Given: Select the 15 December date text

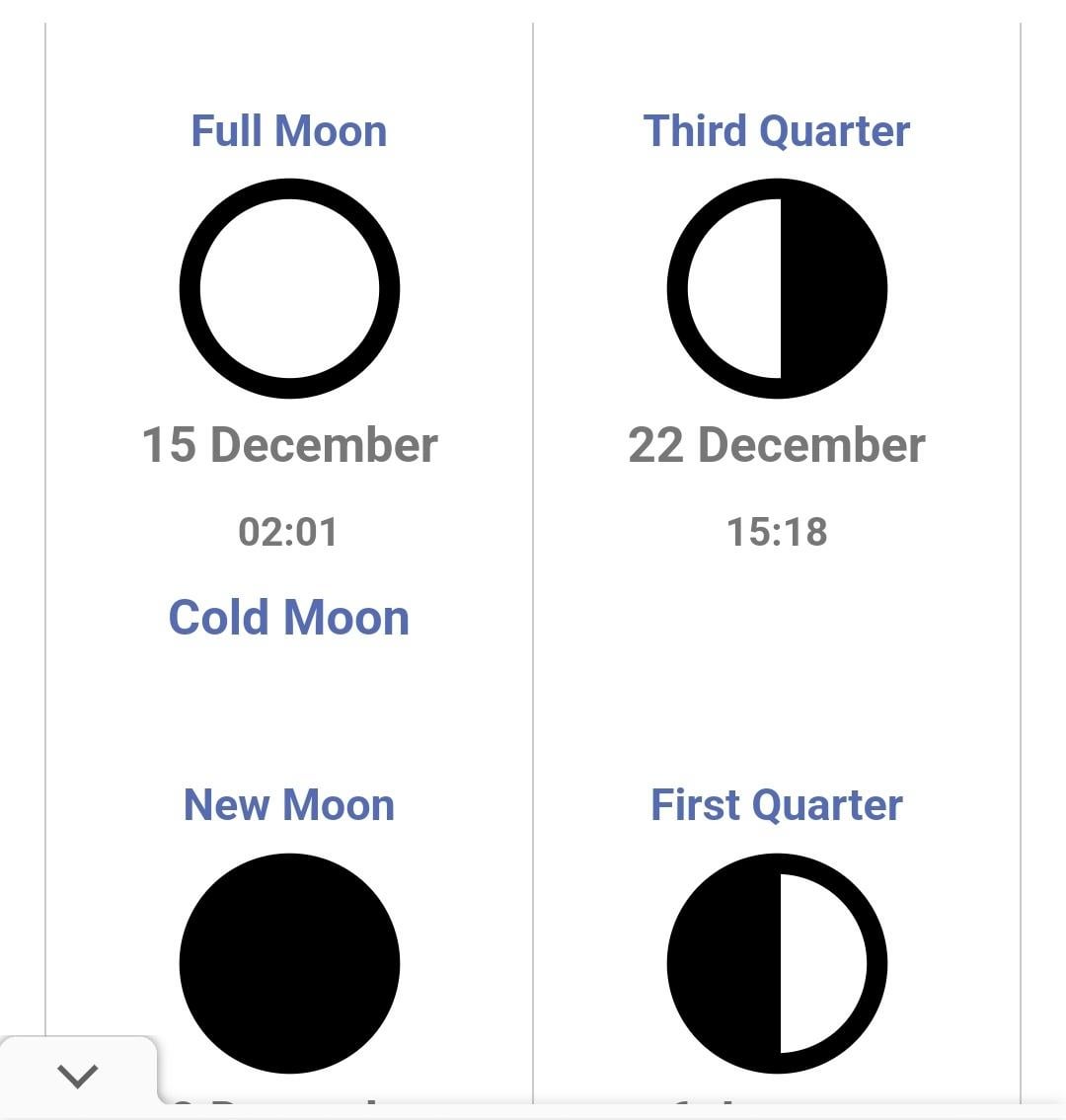Looking at the screenshot, I should (x=289, y=445).
